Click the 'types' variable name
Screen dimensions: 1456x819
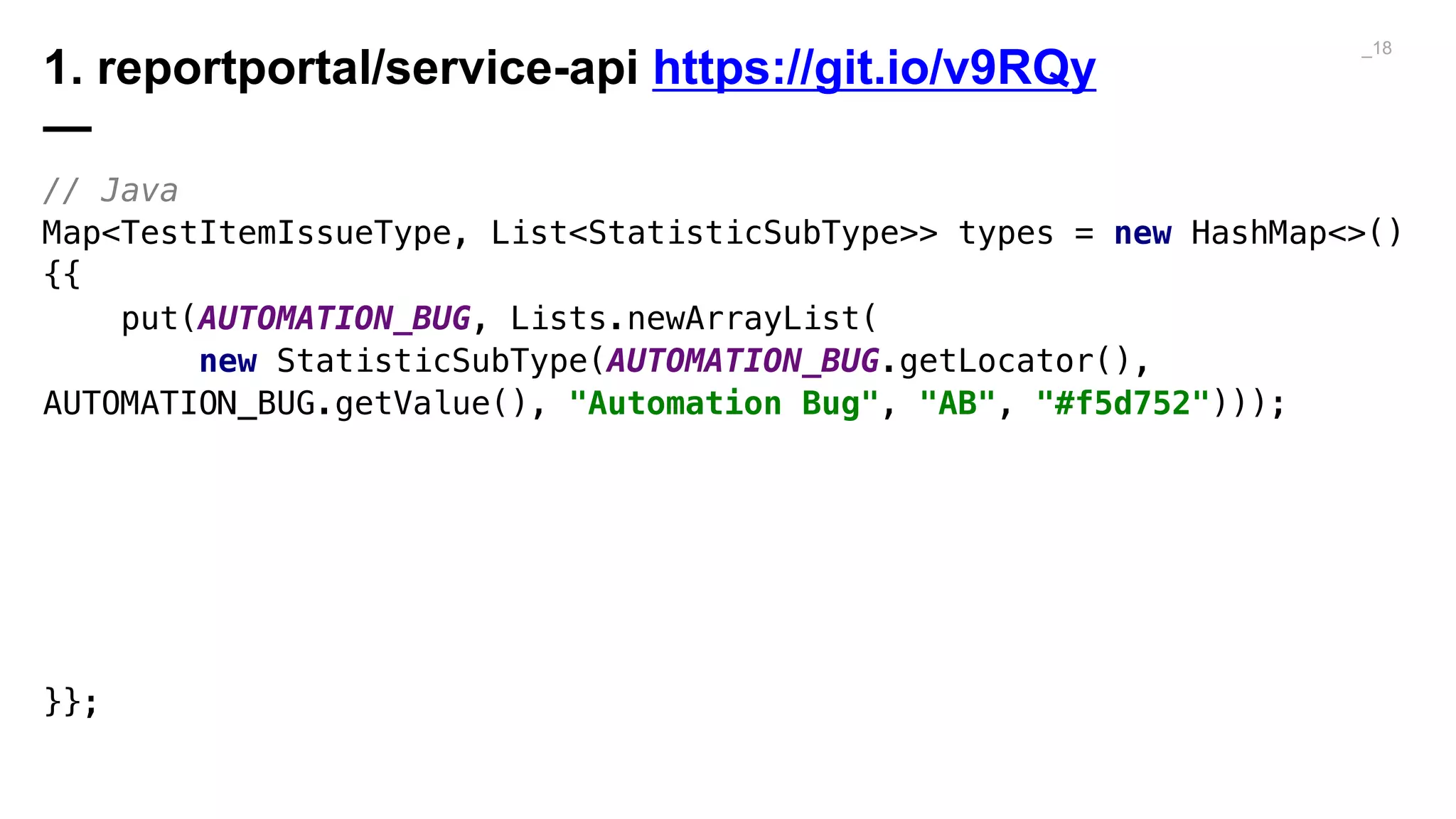click(x=1006, y=233)
